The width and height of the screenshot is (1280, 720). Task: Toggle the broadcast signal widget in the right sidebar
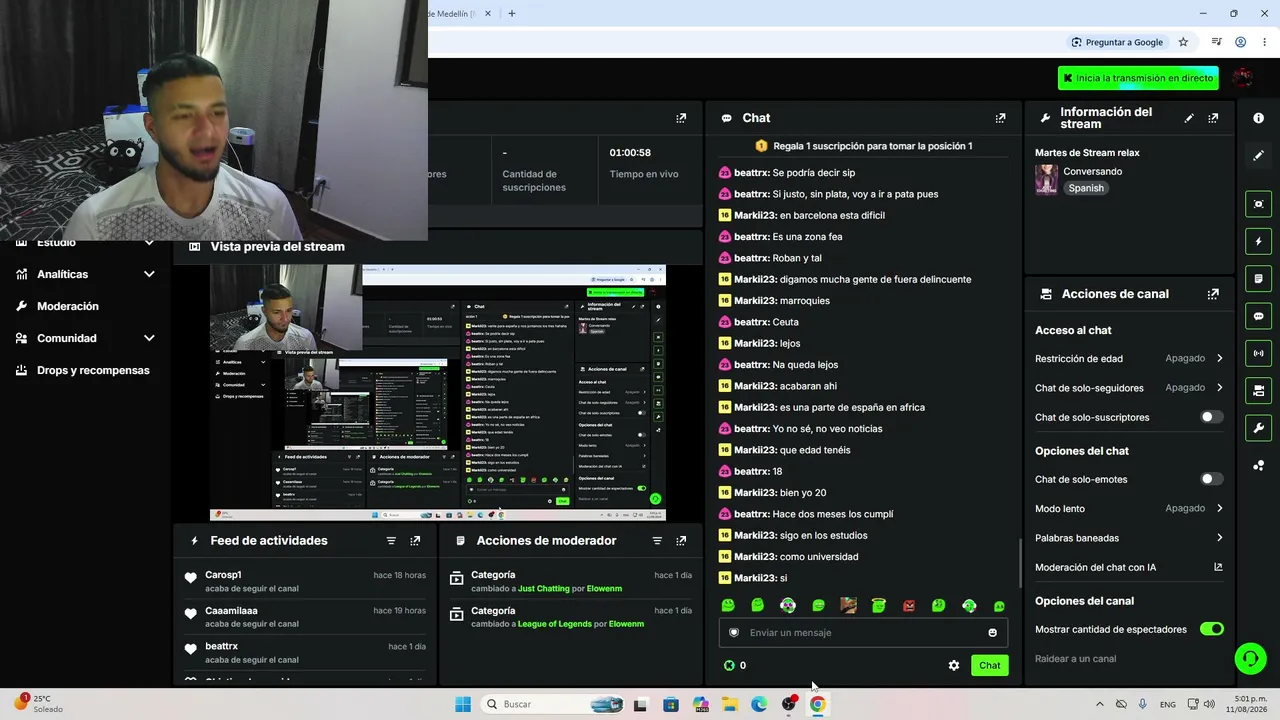tap(1258, 353)
